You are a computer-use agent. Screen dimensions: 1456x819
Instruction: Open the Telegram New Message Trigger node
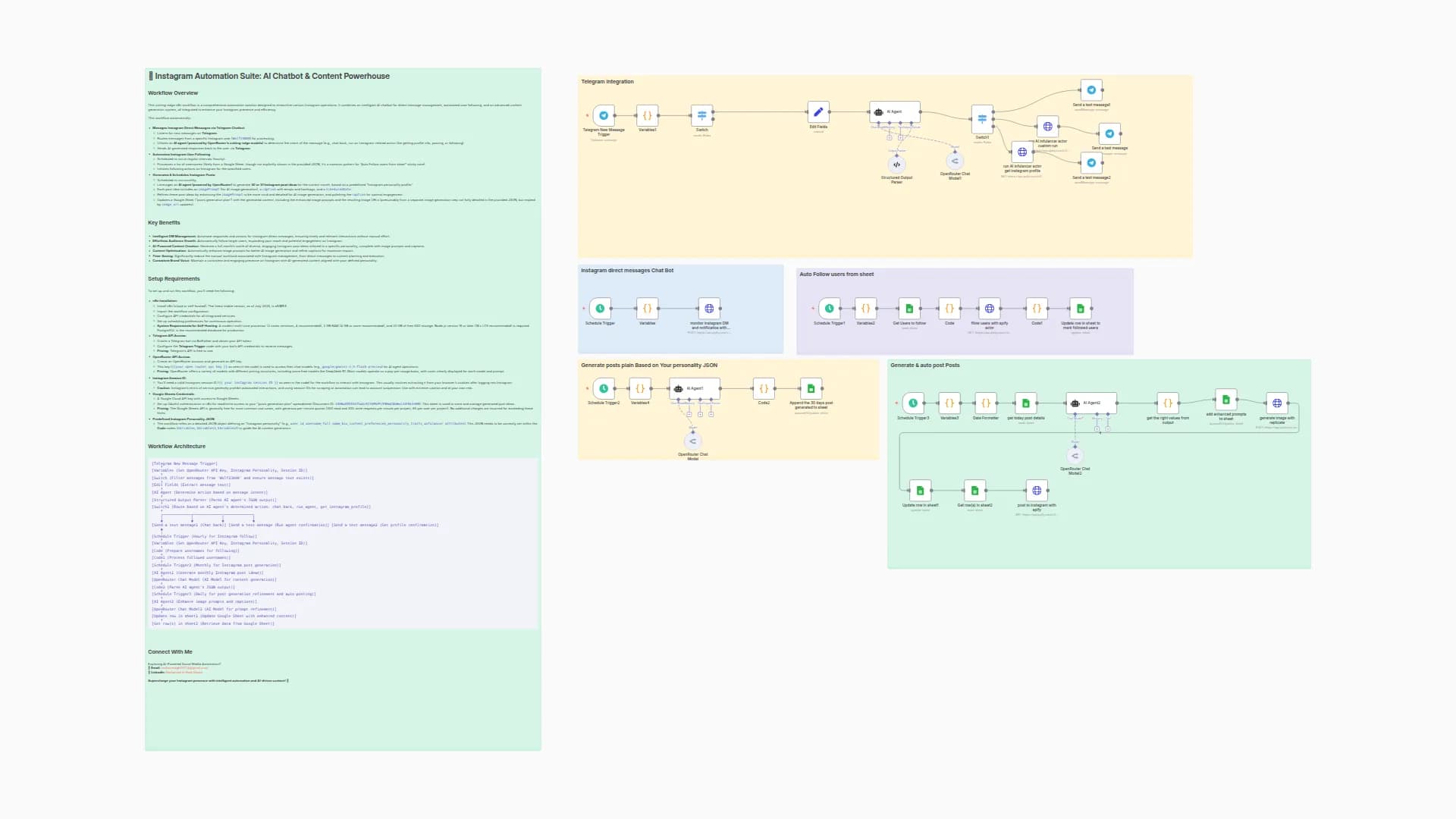[x=603, y=115]
